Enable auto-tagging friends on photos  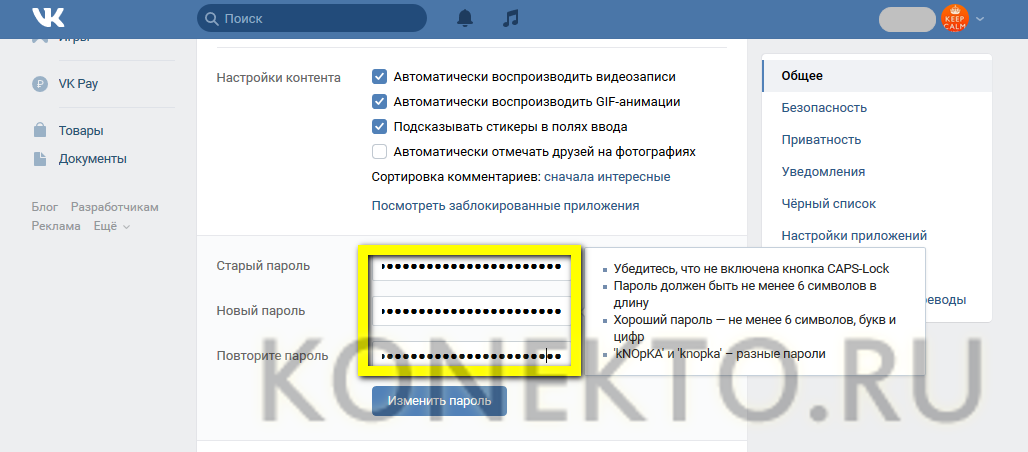point(380,152)
